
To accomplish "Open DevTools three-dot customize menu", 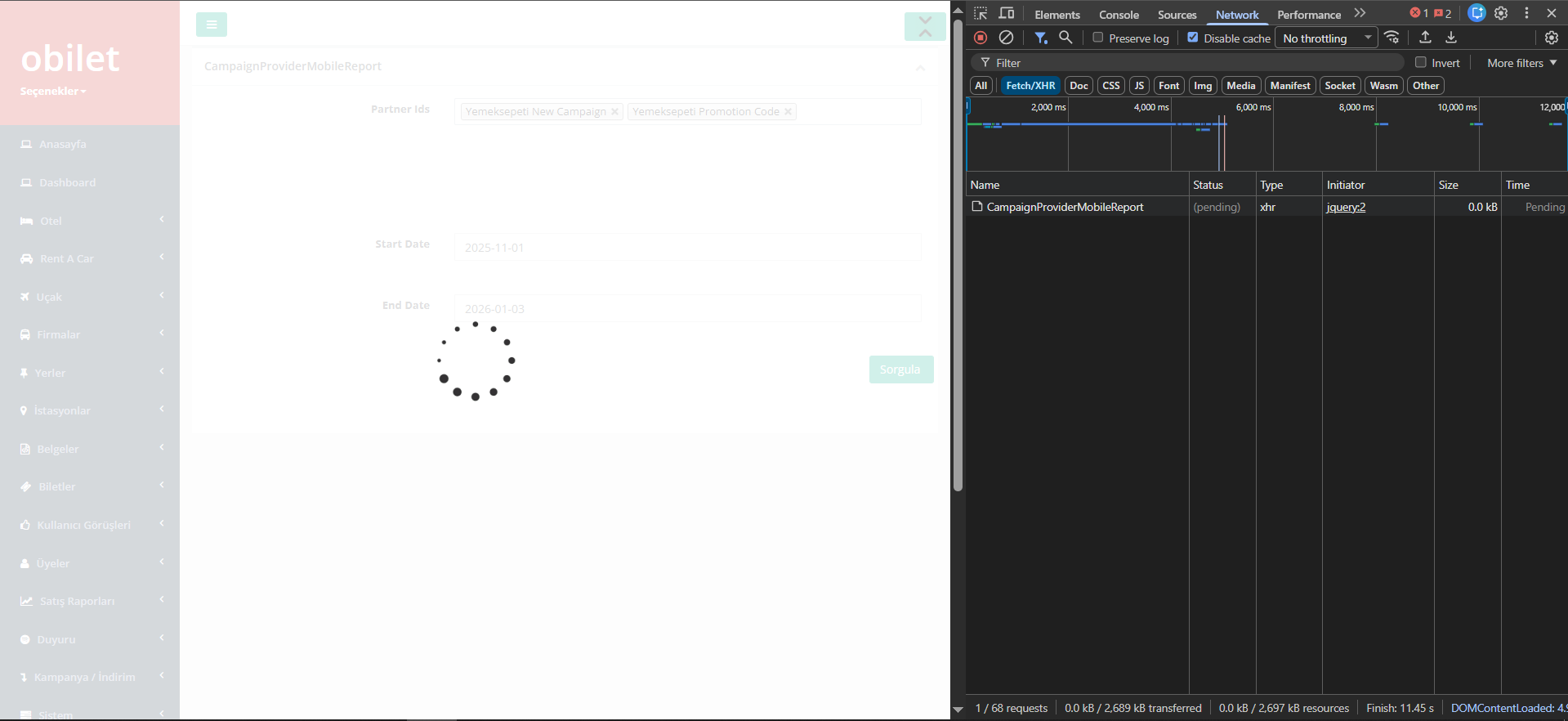I will coord(1526,13).
